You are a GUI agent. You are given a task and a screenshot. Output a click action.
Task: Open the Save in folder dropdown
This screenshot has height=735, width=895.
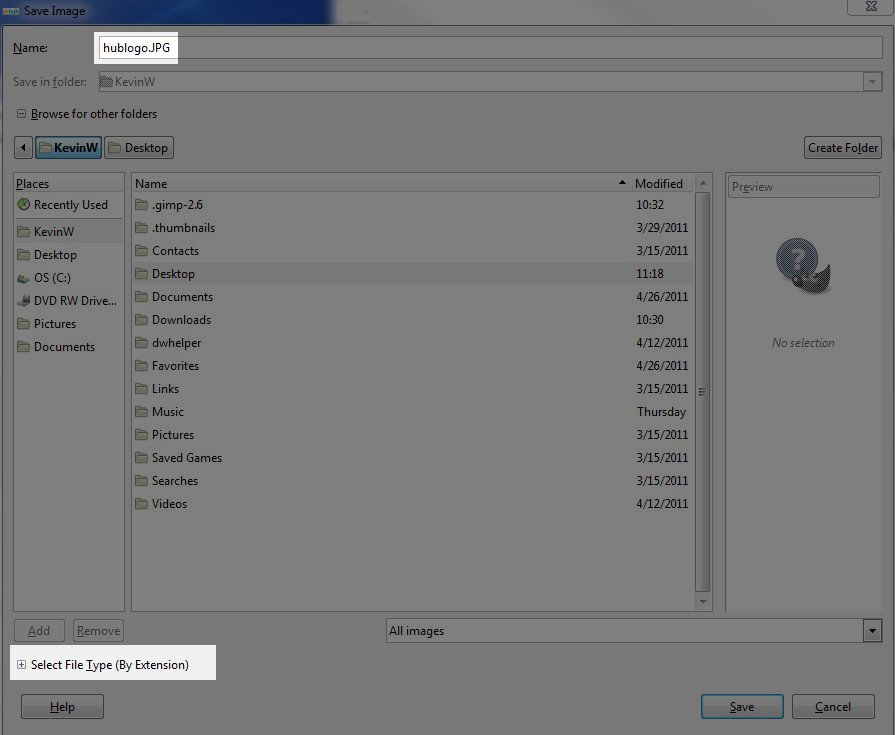pyautogui.click(x=872, y=82)
